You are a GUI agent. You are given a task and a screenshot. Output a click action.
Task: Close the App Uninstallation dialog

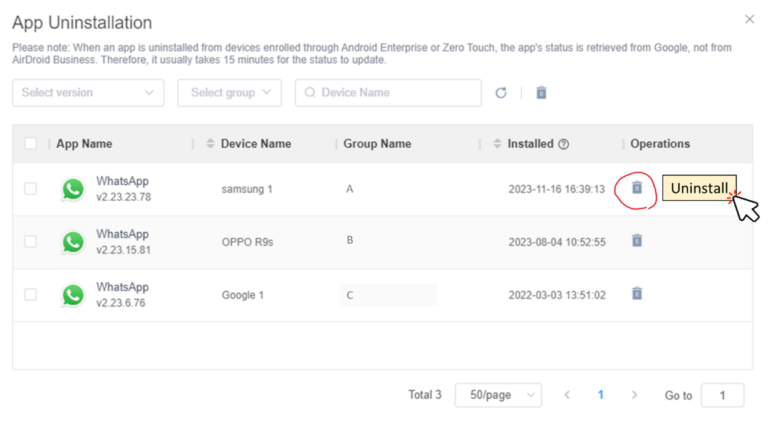pyautogui.click(x=749, y=19)
